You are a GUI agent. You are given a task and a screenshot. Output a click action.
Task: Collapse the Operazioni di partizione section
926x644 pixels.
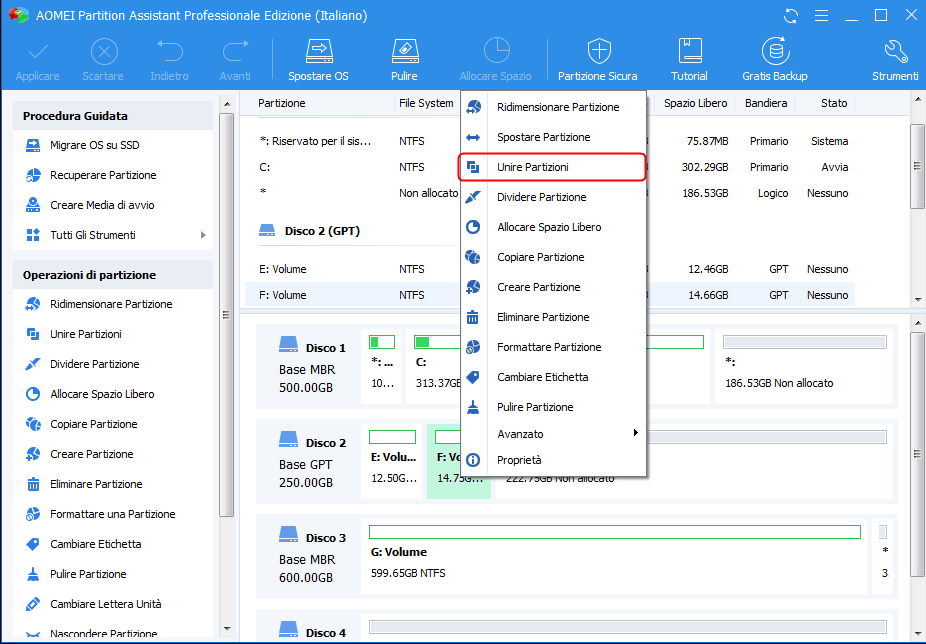coord(112,275)
